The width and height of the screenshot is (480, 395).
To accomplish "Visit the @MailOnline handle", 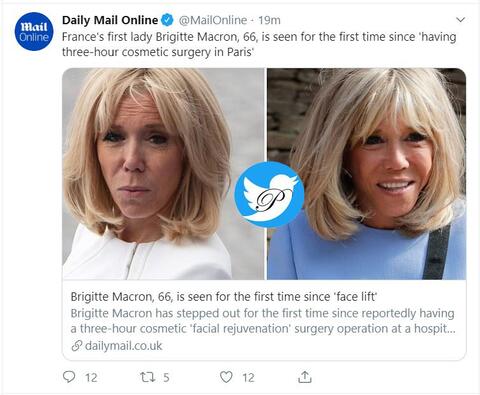I will (x=213, y=20).
